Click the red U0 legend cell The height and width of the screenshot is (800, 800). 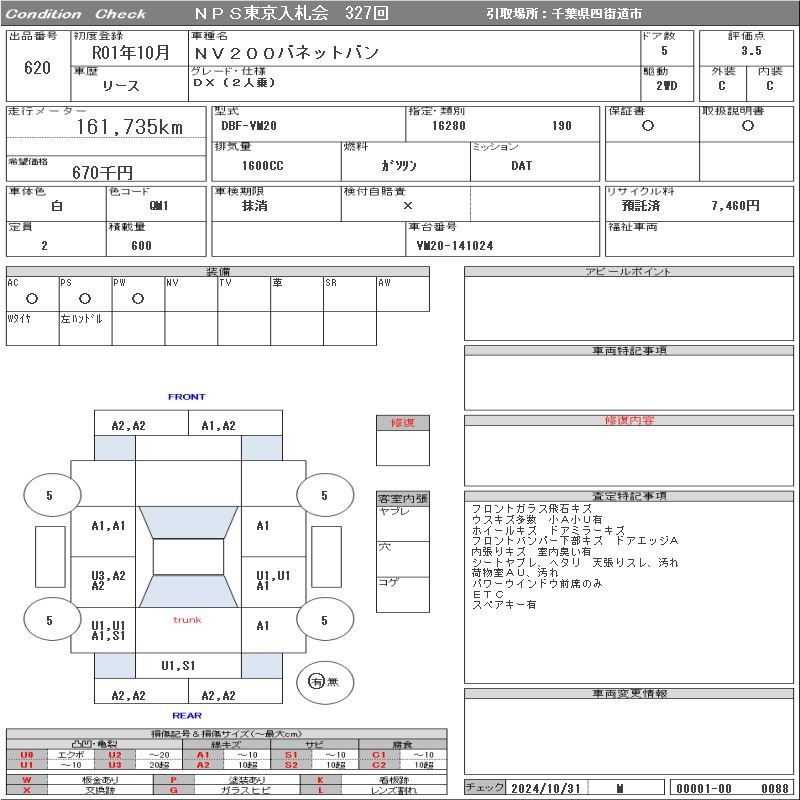tap(26, 755)
